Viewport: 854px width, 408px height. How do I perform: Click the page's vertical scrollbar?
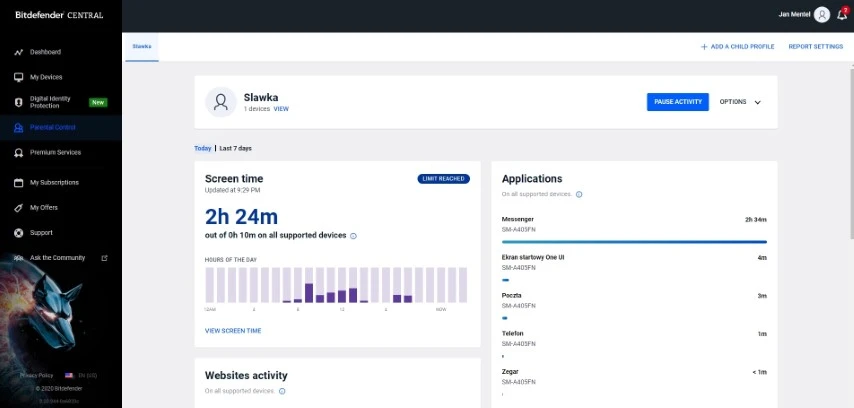[850, 150]
